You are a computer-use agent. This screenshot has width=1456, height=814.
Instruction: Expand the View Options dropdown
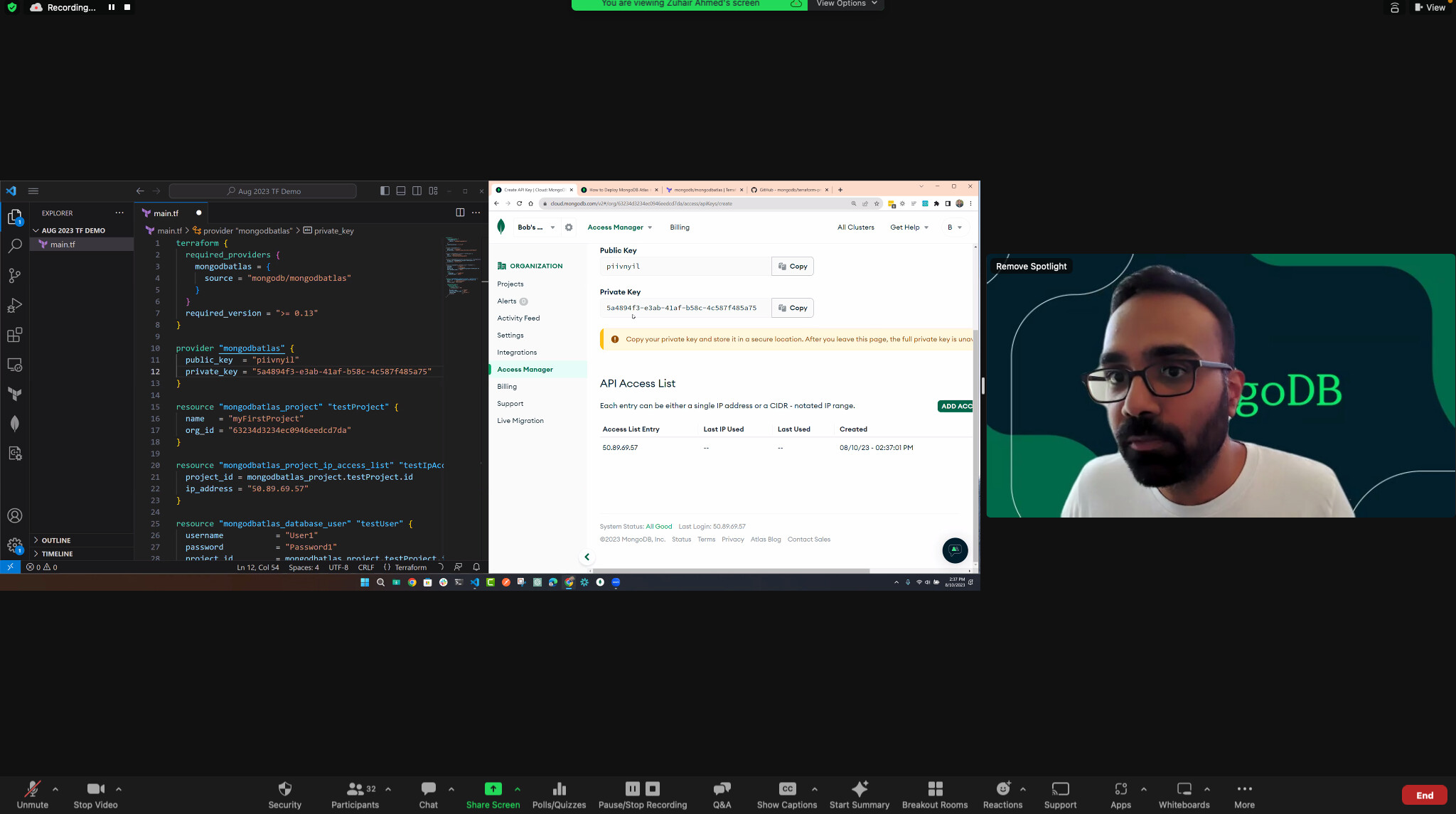click(846, 4)
